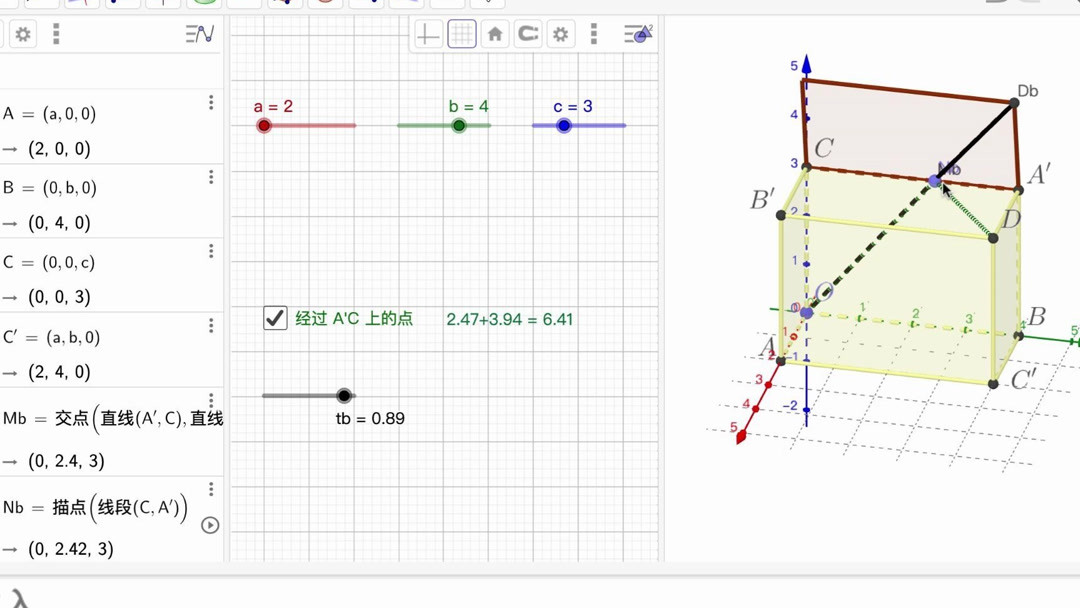This screenshot has width=1080, height=608.
Task: Toggle axes display in graphics view
Action: [x=428, y=34]
